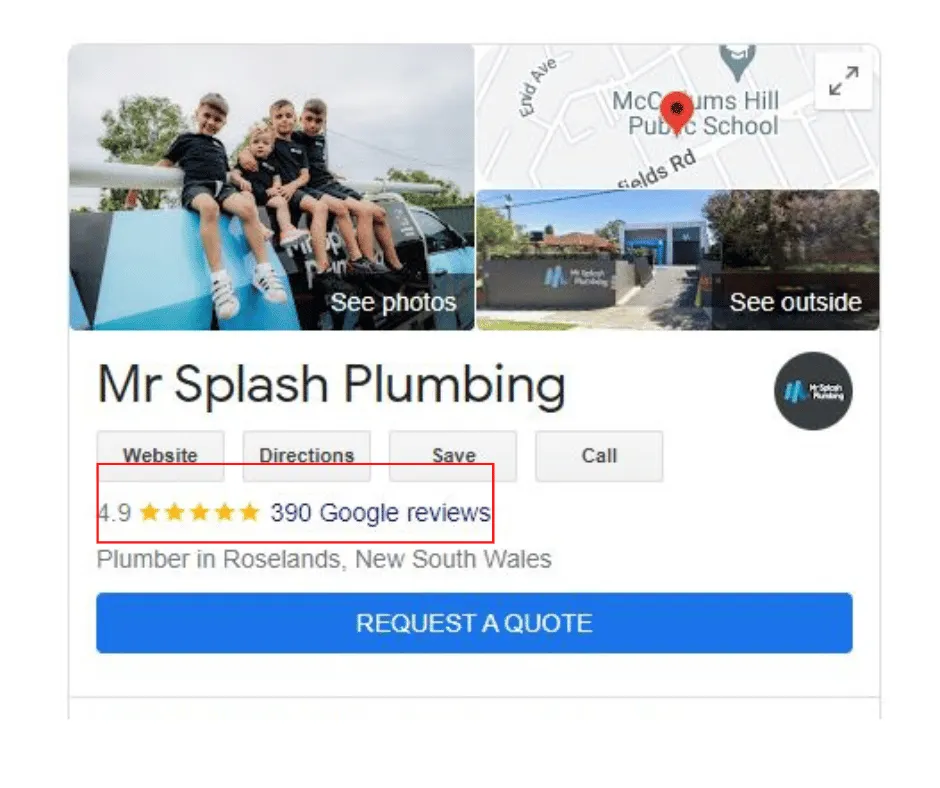940x788 pixels.
Task: Select the school marker icon on map
Action: 737,61
